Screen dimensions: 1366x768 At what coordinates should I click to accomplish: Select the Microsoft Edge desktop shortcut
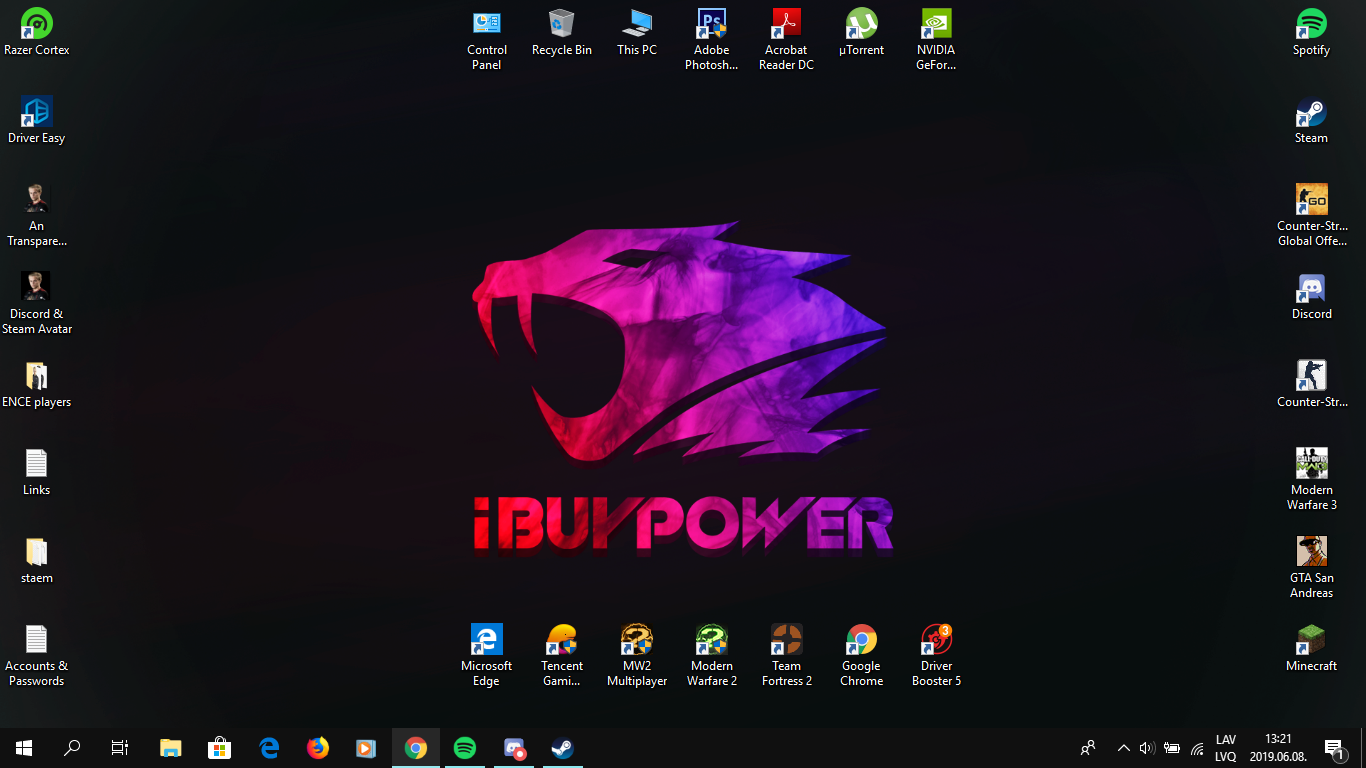point(487,655)
